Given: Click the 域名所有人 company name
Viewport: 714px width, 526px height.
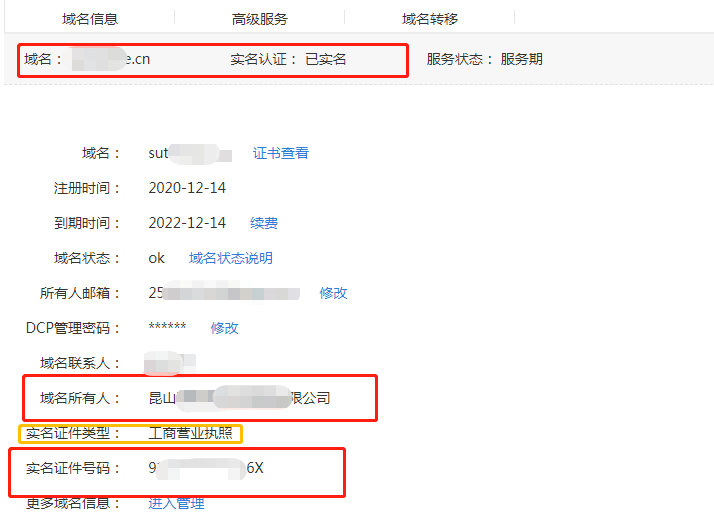Looking at the screenshot, I should [x=239, y=398].
